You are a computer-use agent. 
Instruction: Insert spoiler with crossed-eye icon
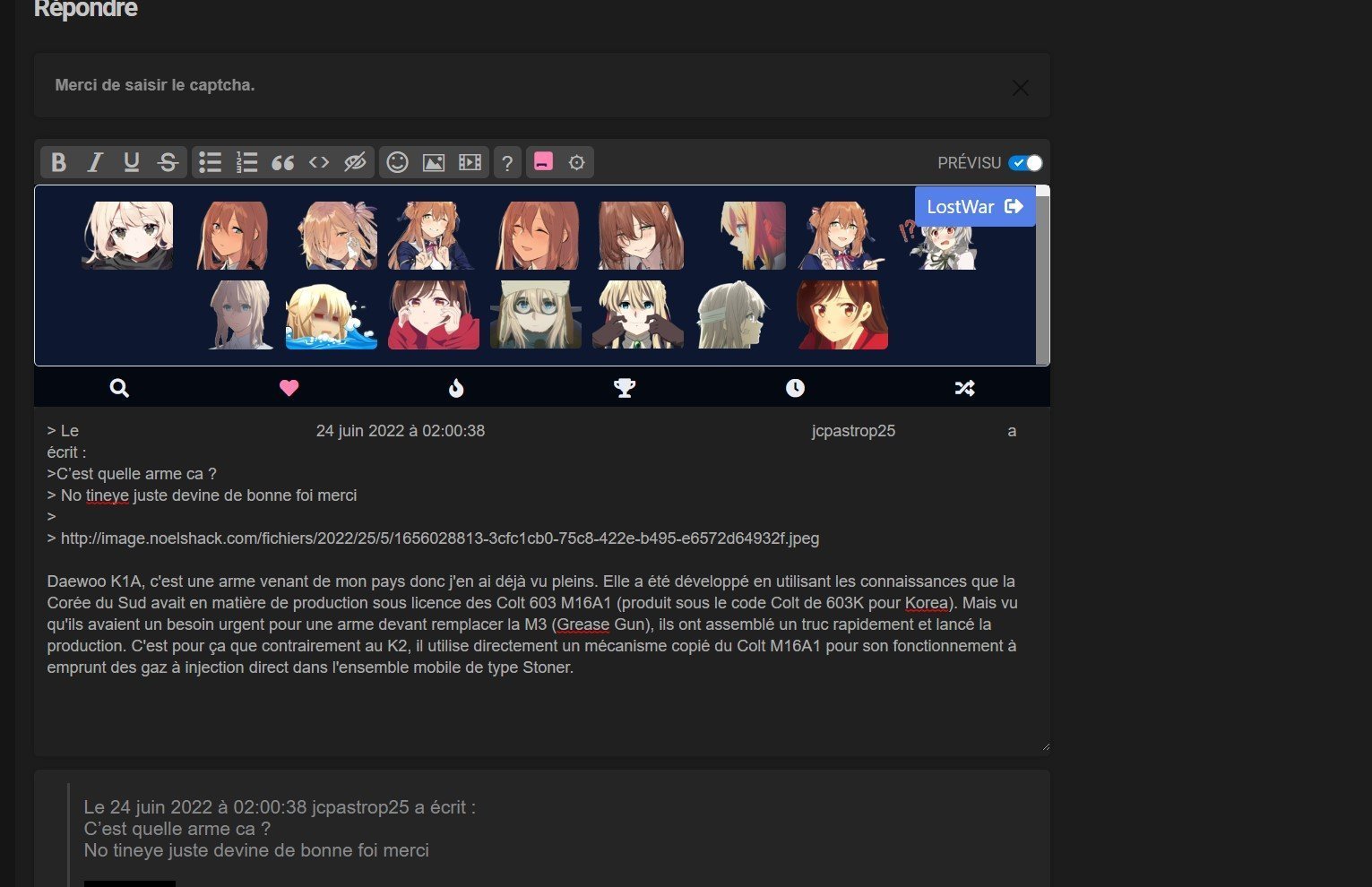tap(355, 162)
